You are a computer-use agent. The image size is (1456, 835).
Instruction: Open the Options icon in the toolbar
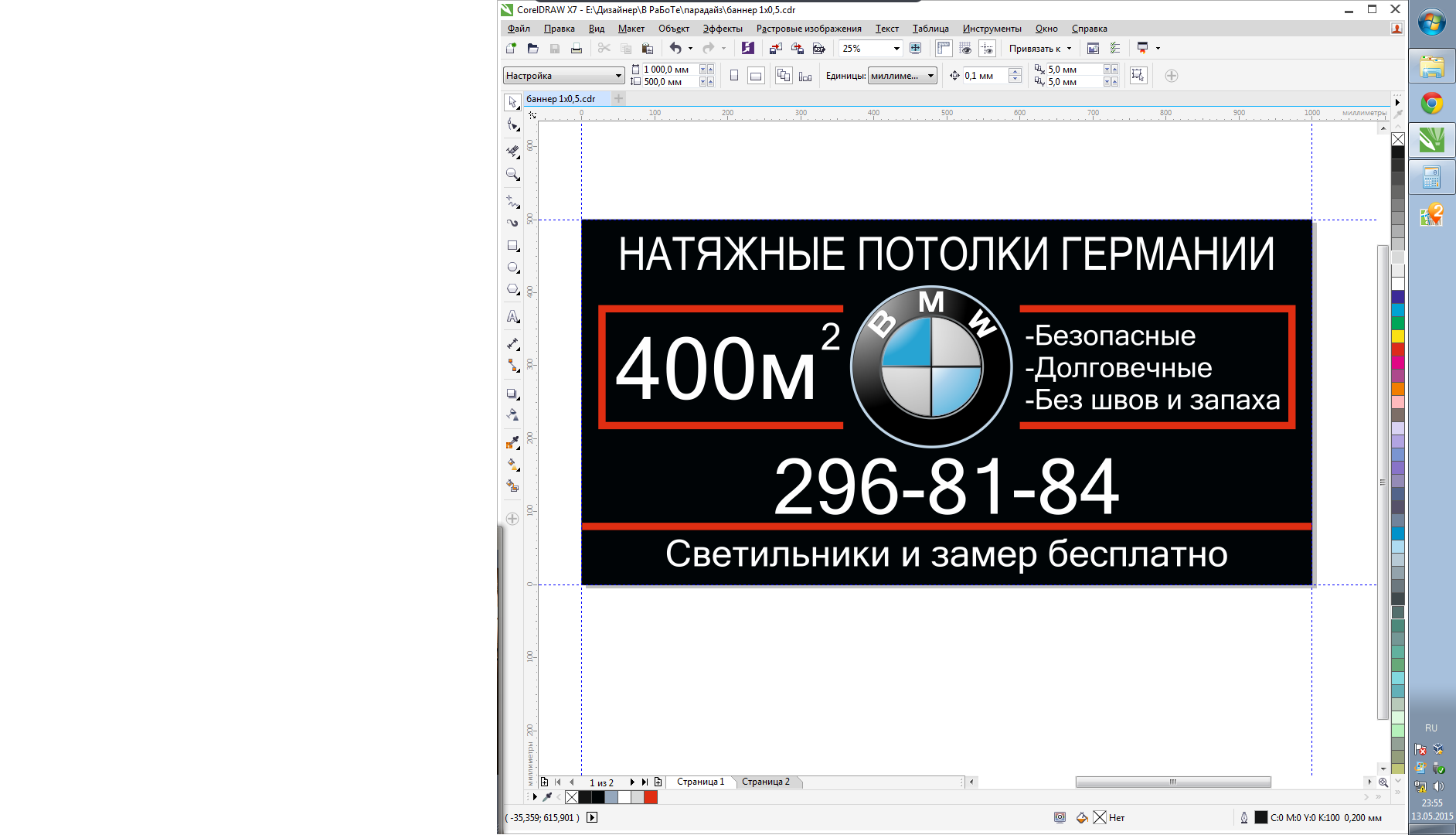pos(1114,48)
